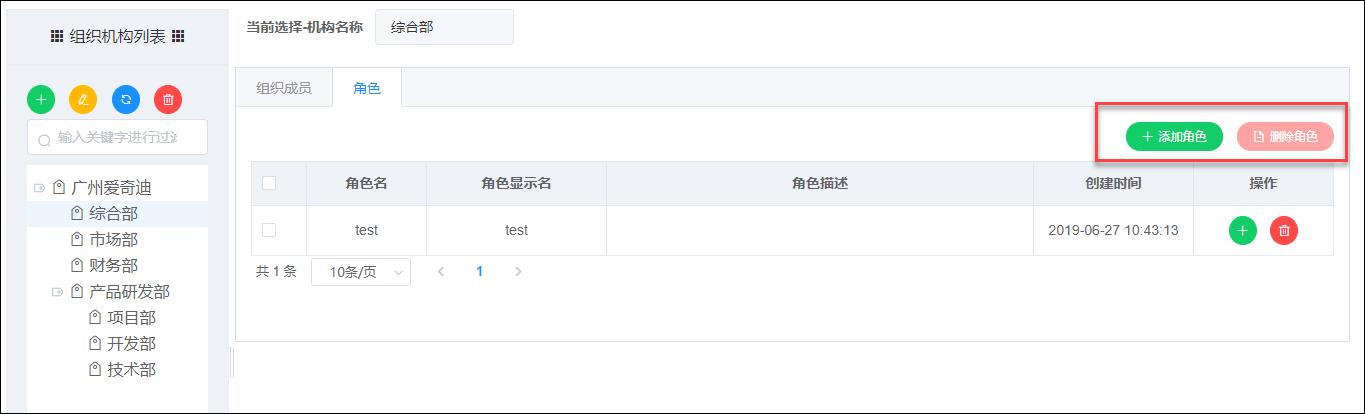Viewport: 1365px width, 414px height.
Task: Toggle the select-all checkbox in table header
Action: click(x=268, y=183)
